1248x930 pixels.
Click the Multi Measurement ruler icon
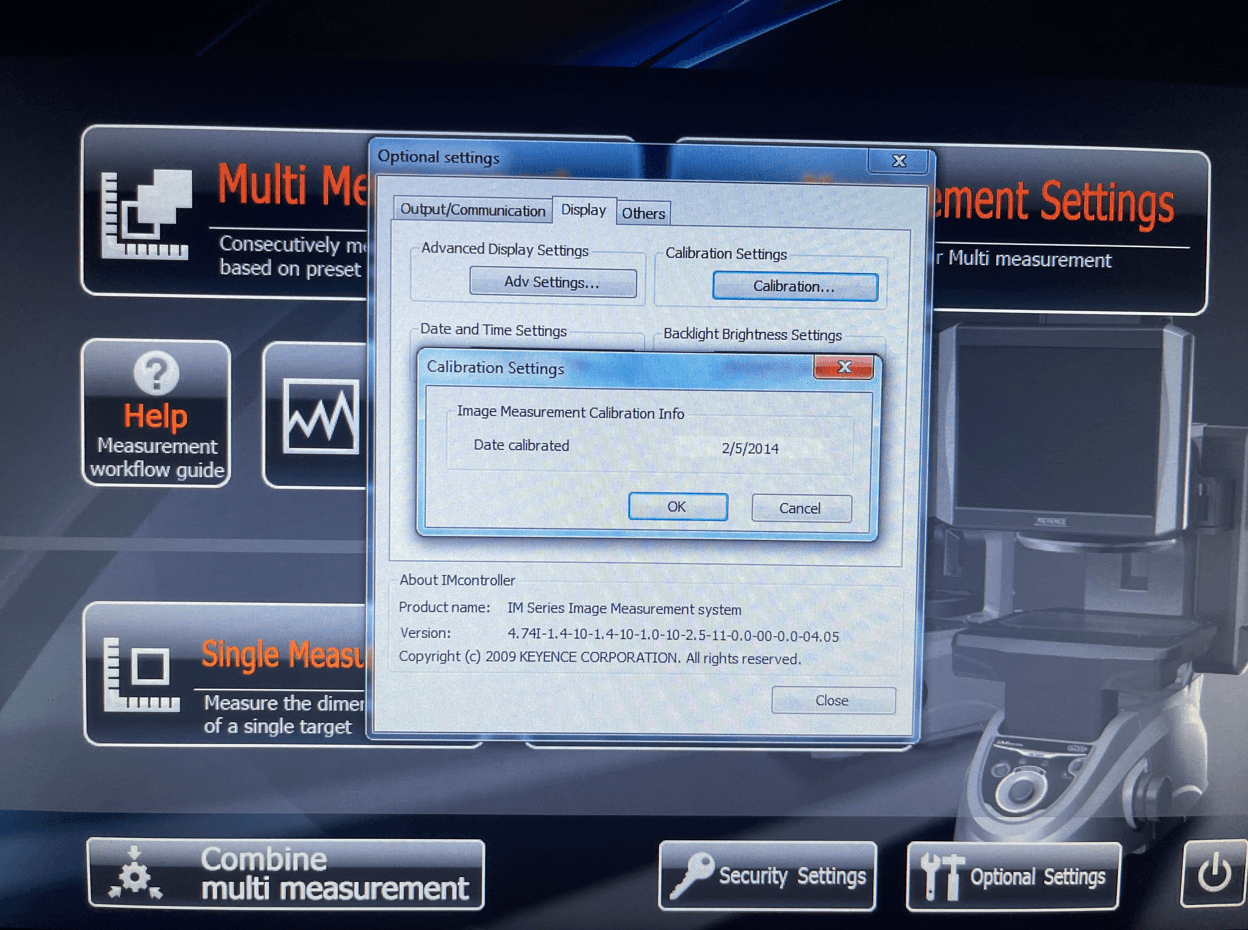coord(145,214)
